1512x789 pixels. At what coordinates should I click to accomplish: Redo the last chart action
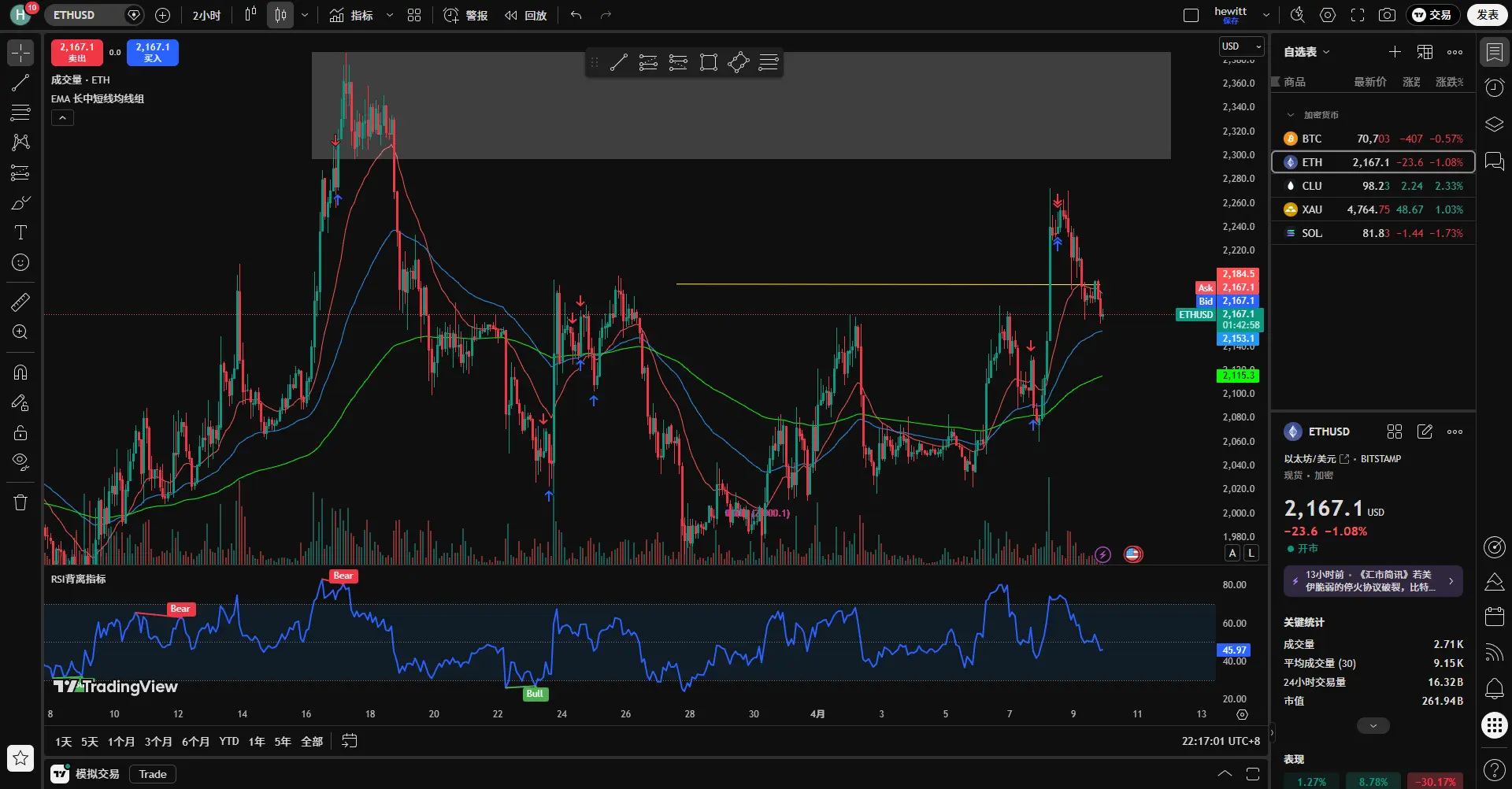pos(606,15)
